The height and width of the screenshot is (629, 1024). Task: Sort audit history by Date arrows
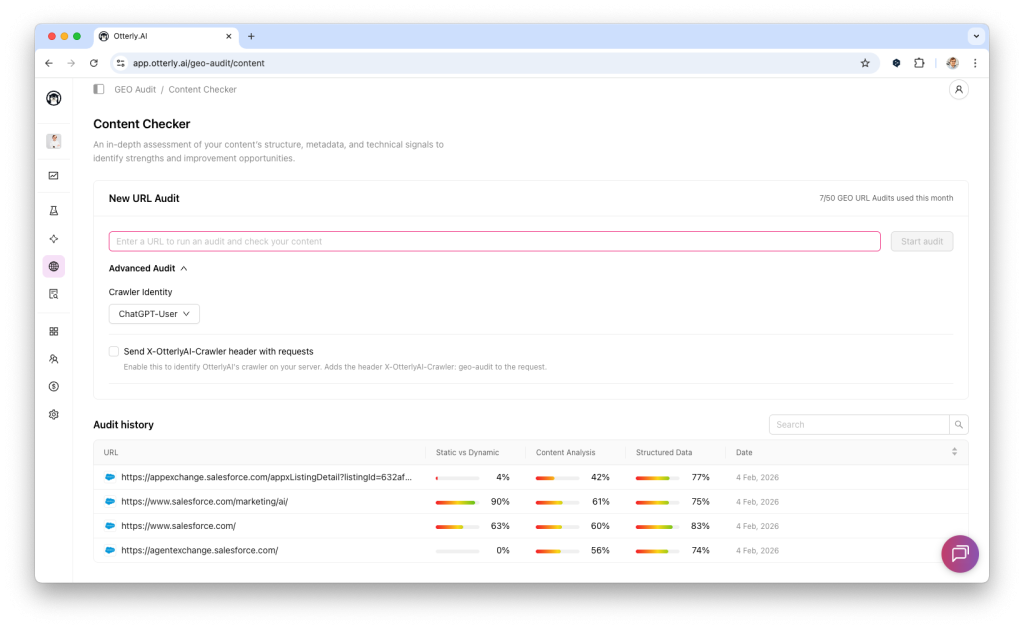(954, 452)
